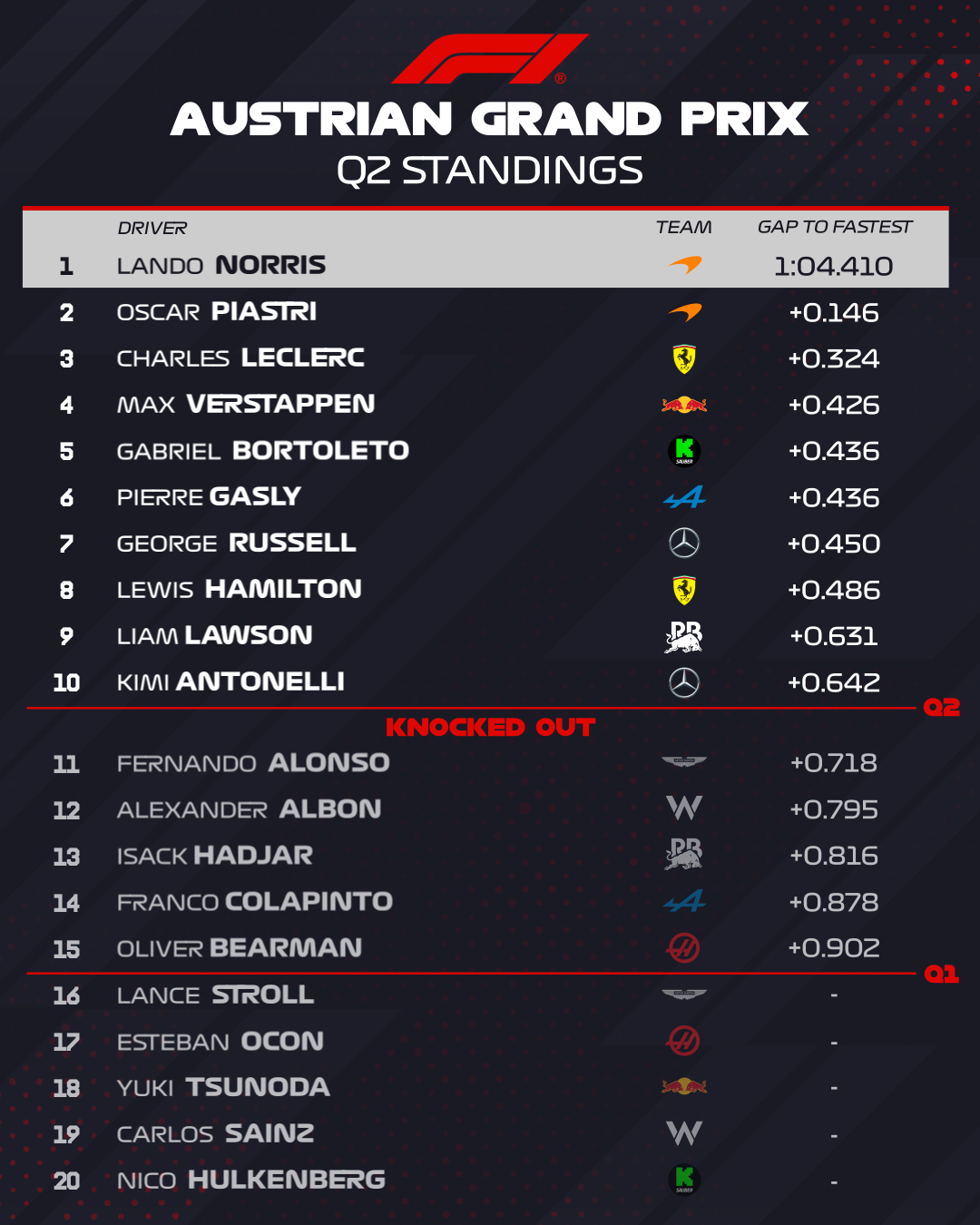Click Oscar Piastri's driver name
This screenshot has width=980, height=1225.
click(217, 312)
